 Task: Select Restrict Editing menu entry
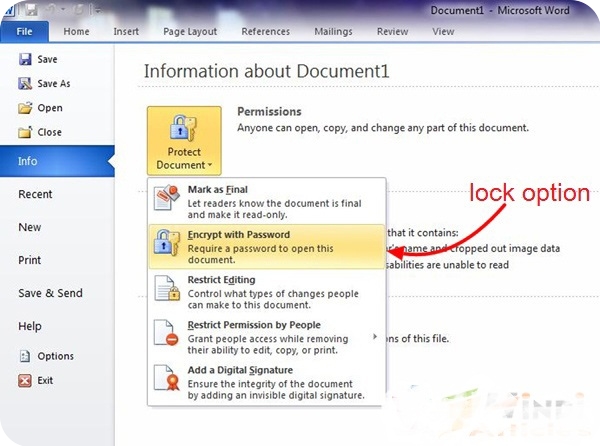click(266, 292)
